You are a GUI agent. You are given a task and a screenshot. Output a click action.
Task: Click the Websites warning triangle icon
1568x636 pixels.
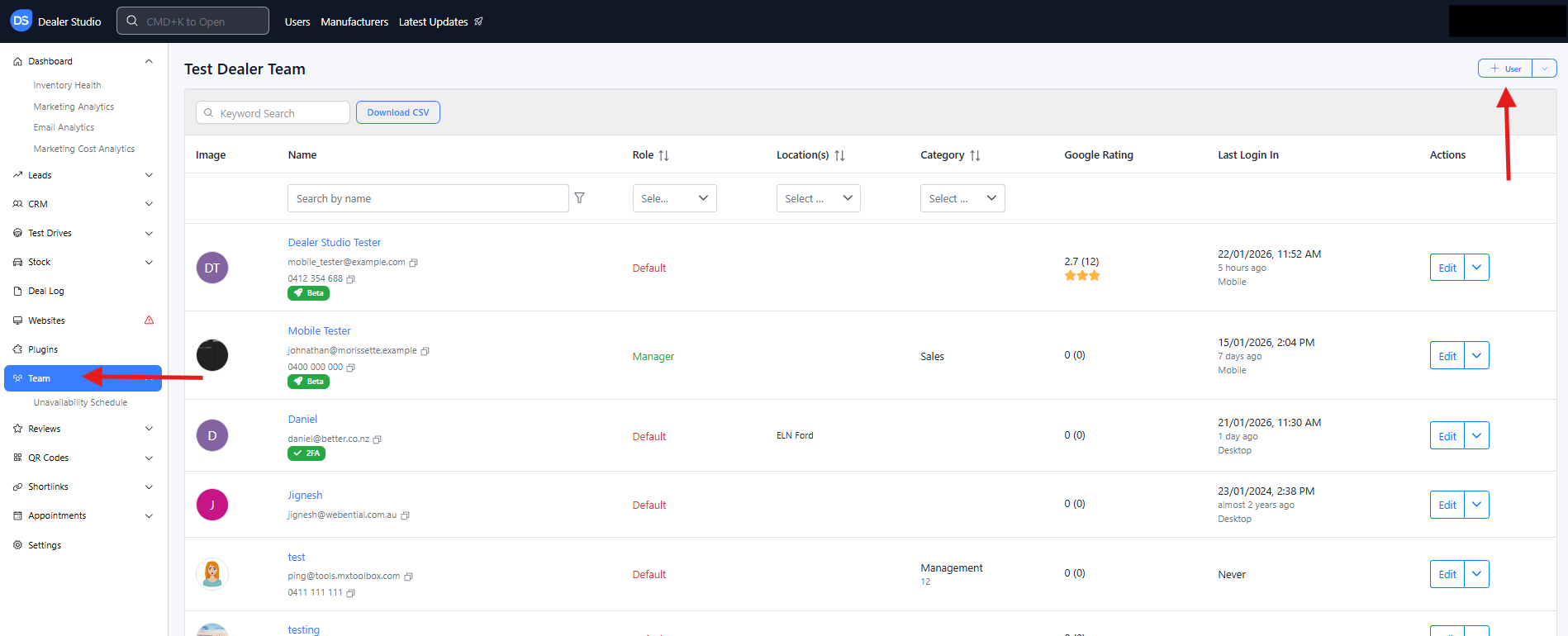(149, 320)
